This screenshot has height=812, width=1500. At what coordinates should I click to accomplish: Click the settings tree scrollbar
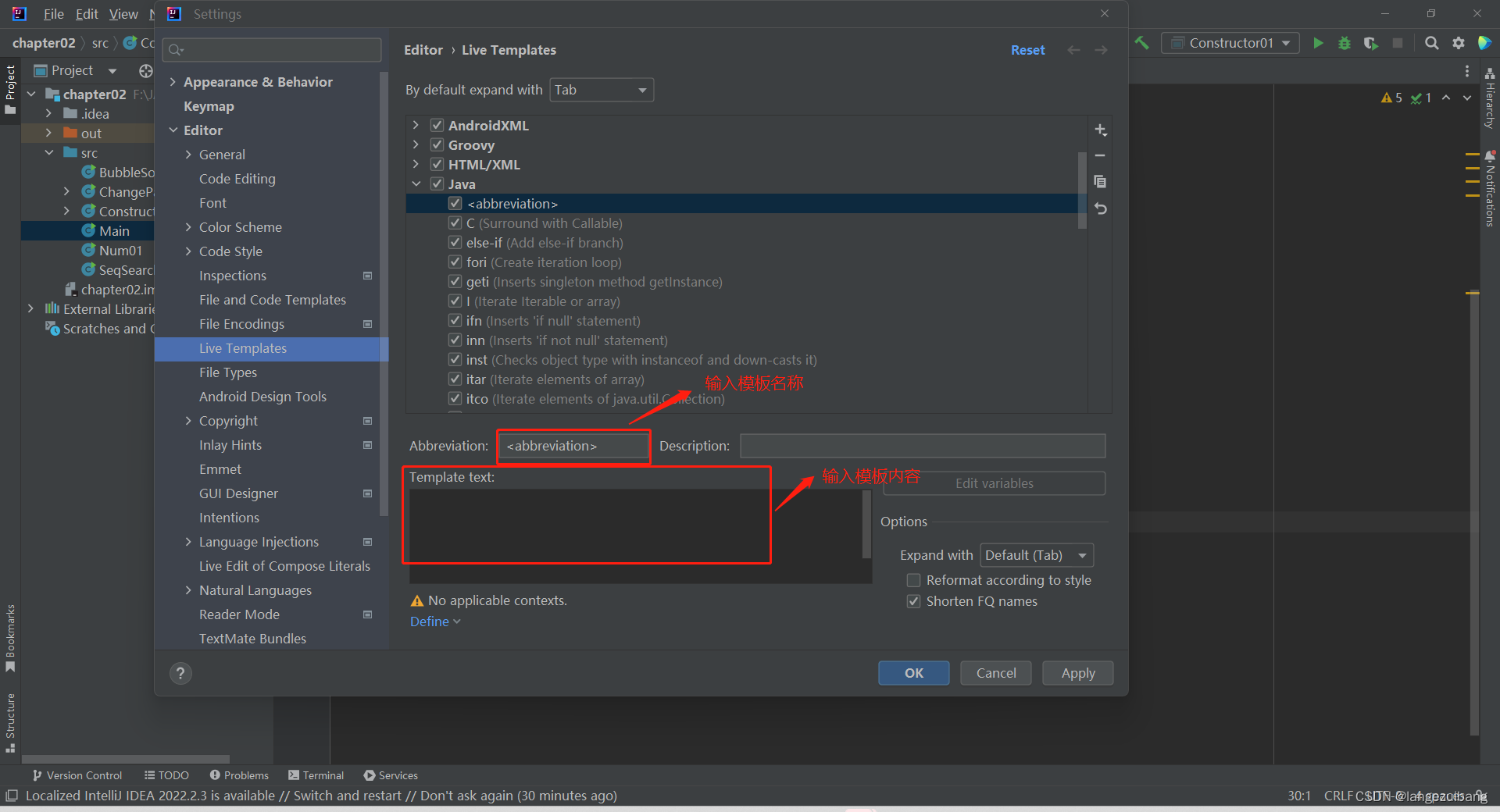tap(384, 294)
